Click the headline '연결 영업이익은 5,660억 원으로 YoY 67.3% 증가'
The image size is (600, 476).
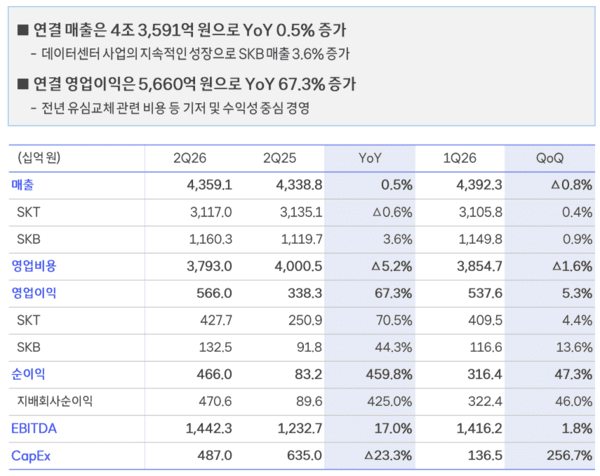(194, 84)
